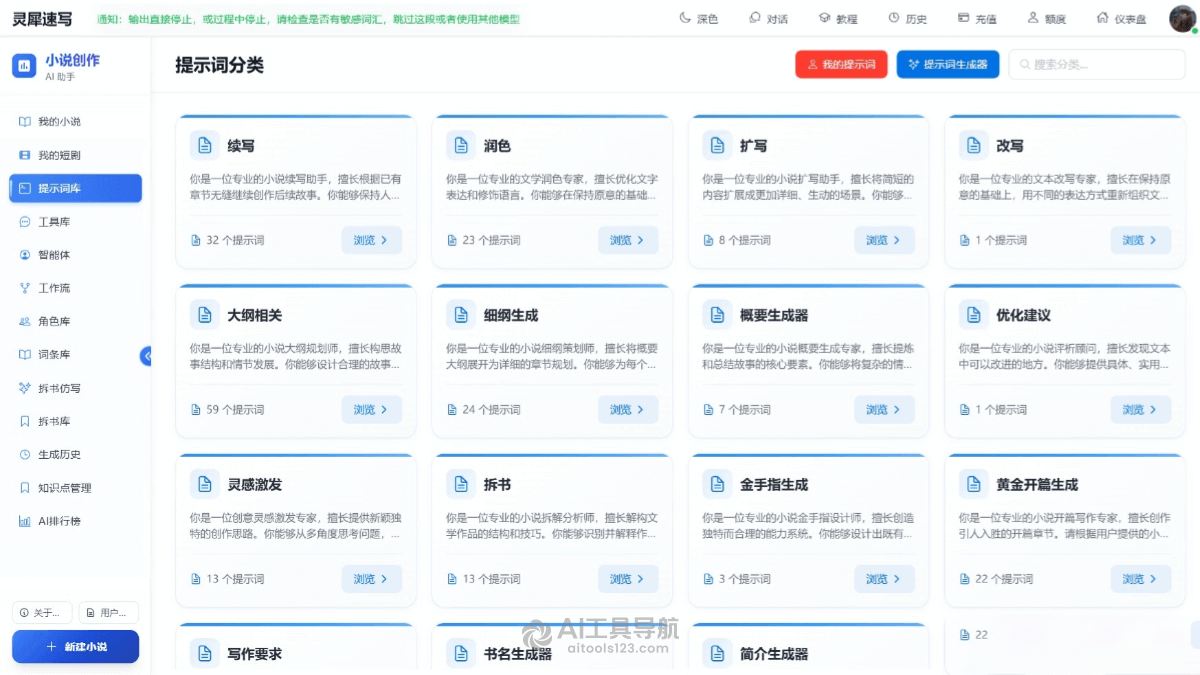Viewport: 1200px width, 675px height.
Task: Click the 用户 button at sidebar bottom
Action: 109,613
